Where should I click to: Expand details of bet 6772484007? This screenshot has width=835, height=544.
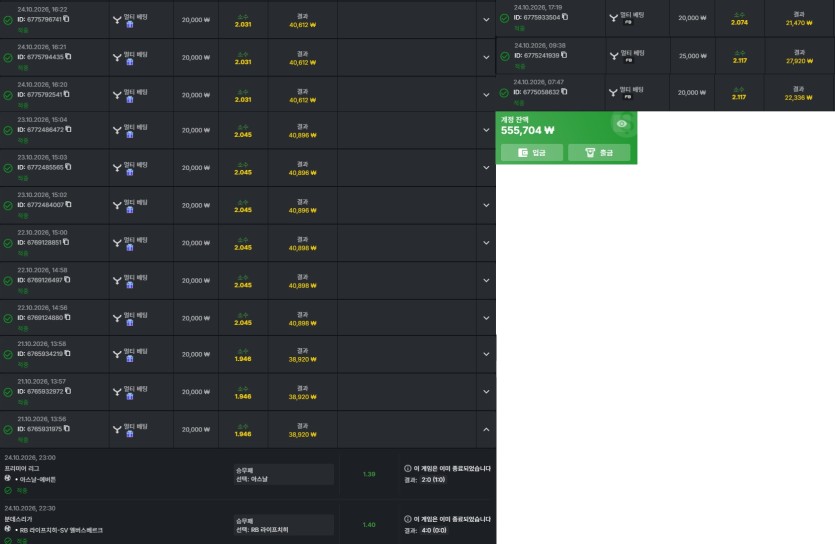point(486,205)
